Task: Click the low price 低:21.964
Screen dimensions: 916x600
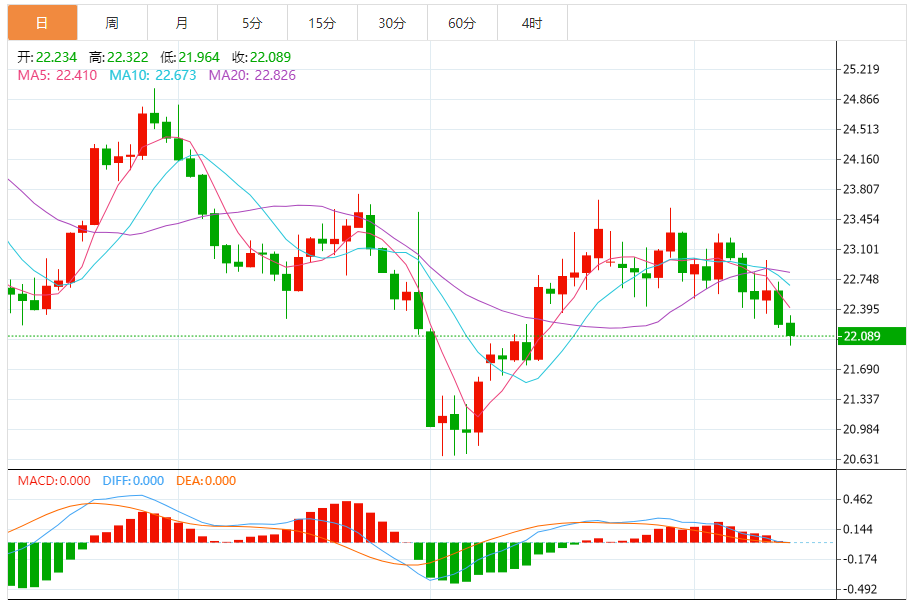Action: [190, 57]
